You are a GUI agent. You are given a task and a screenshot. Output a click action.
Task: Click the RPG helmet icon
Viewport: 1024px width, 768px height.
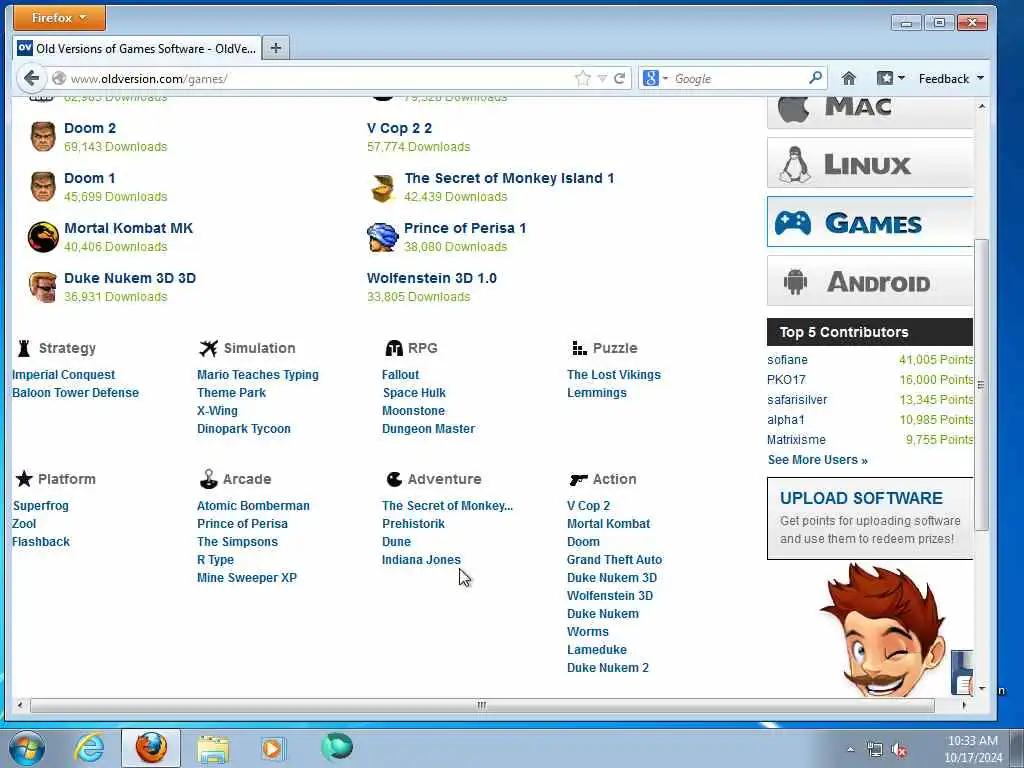pyautogui.click(x=394, y=348)
